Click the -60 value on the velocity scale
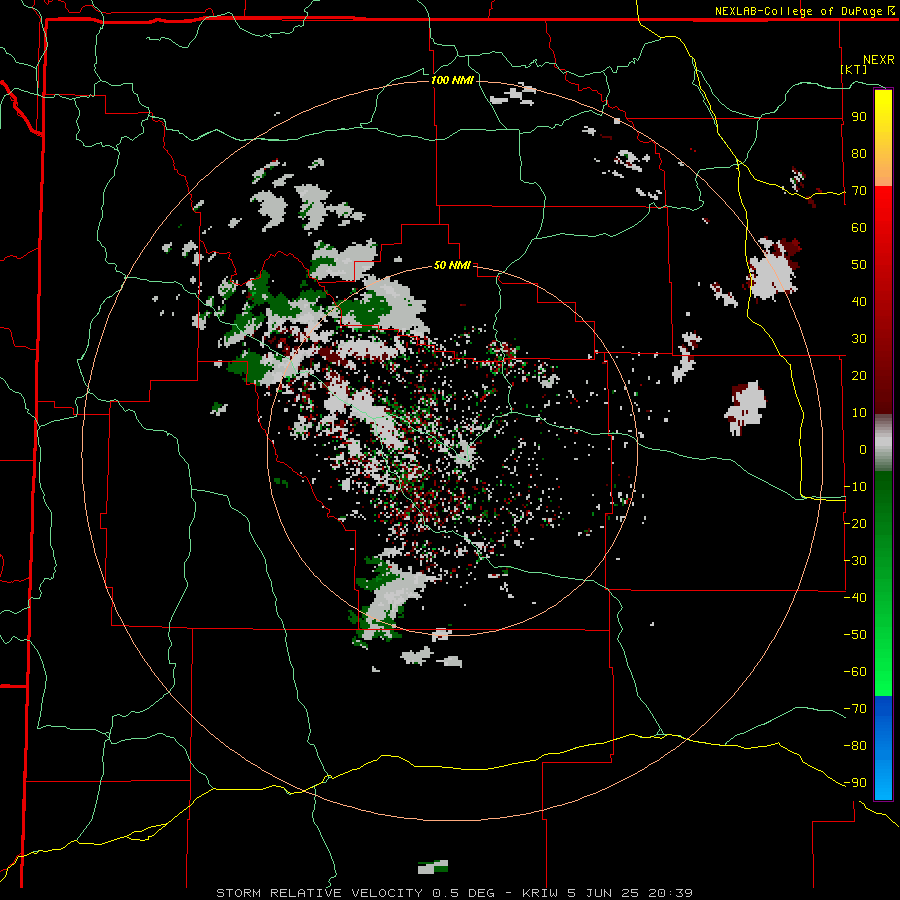 pos(855,672)
